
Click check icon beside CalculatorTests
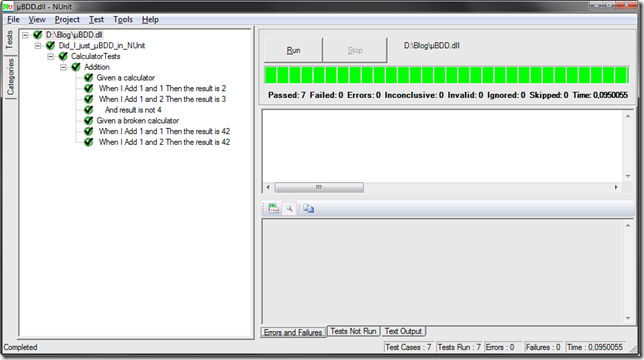pyautogui.click(x=63, y=56)
